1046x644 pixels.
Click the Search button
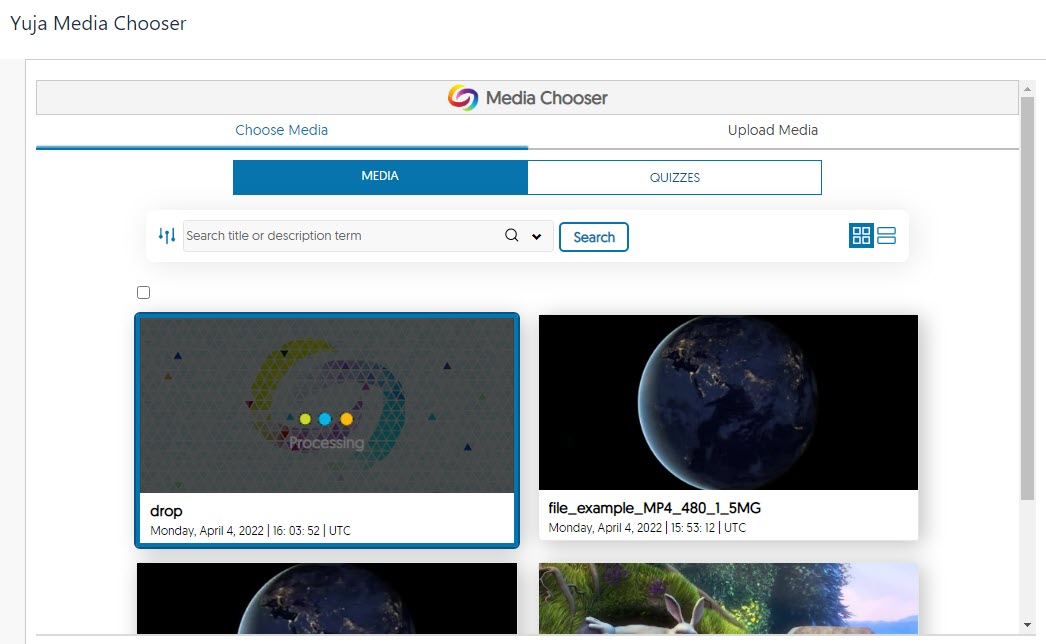pyautogui.click(x=594, y=237)
